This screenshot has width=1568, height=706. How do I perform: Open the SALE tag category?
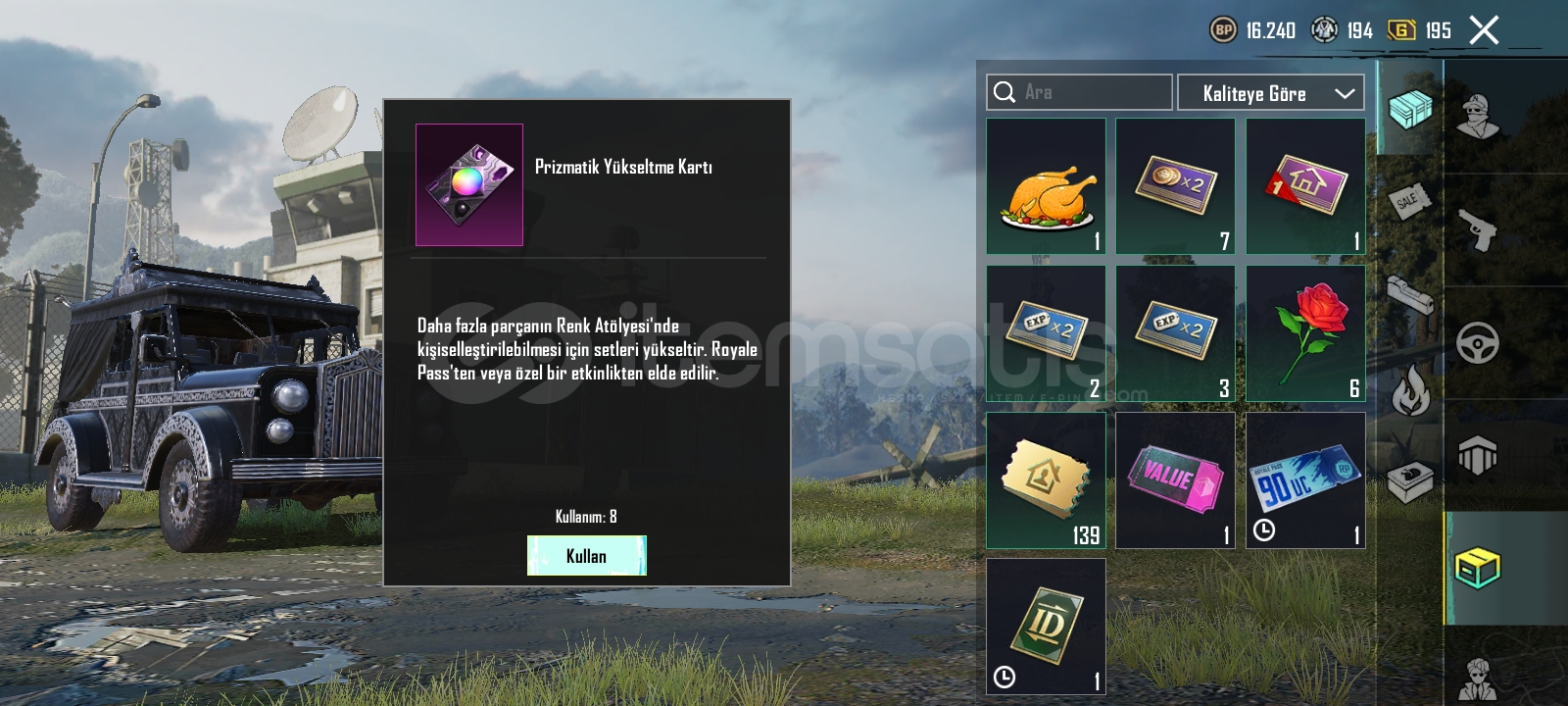[1410, 202]
